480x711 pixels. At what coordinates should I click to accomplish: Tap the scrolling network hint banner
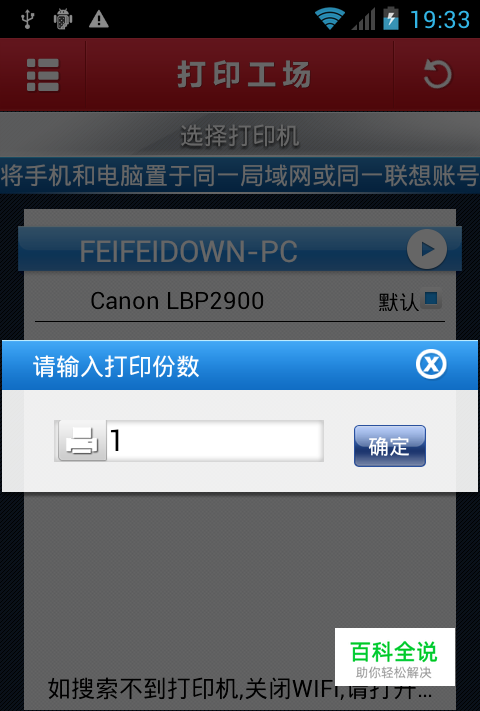point(240,175)
